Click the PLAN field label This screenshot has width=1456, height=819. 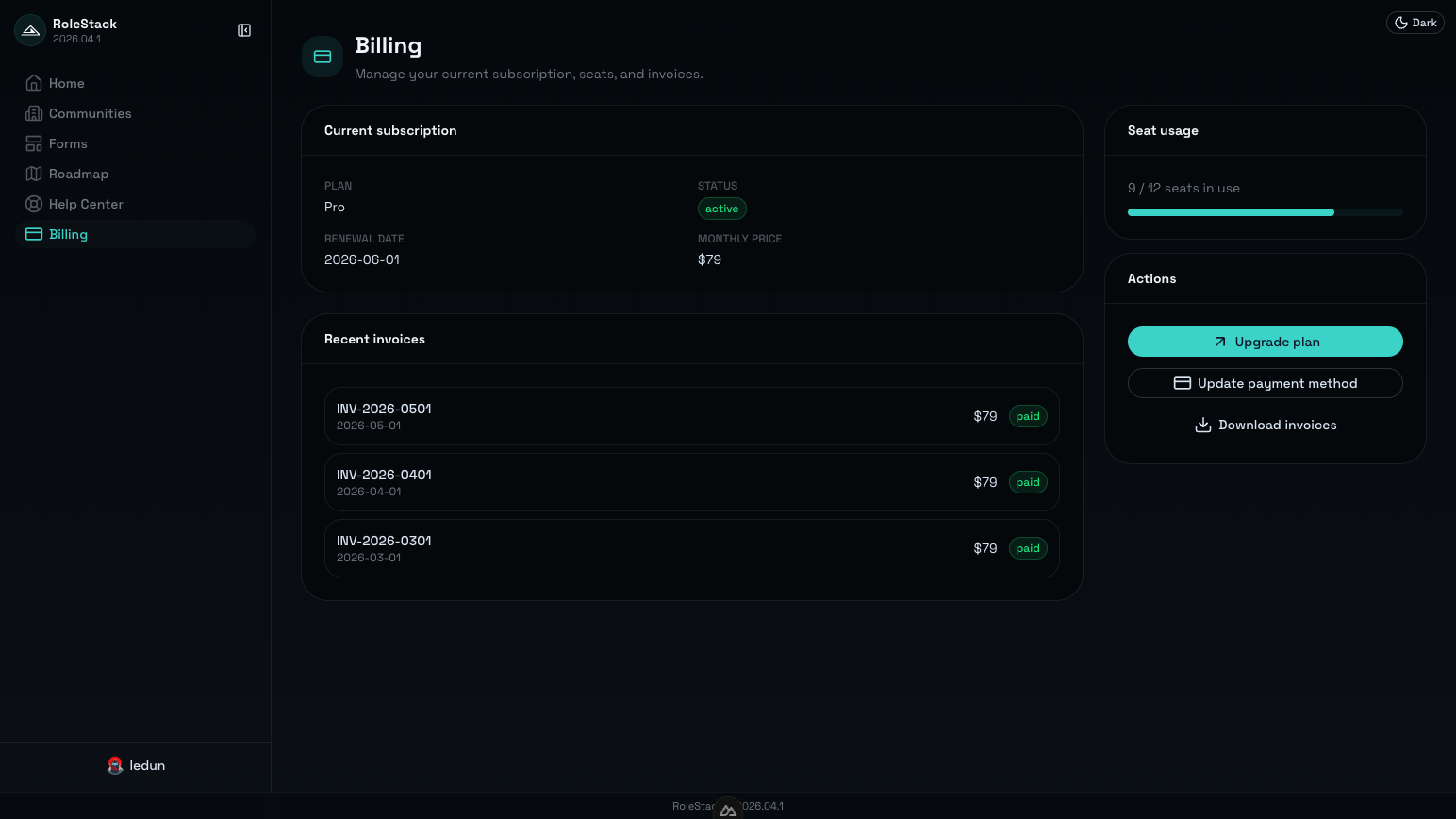pyautogui.click(x=338, y=186)
